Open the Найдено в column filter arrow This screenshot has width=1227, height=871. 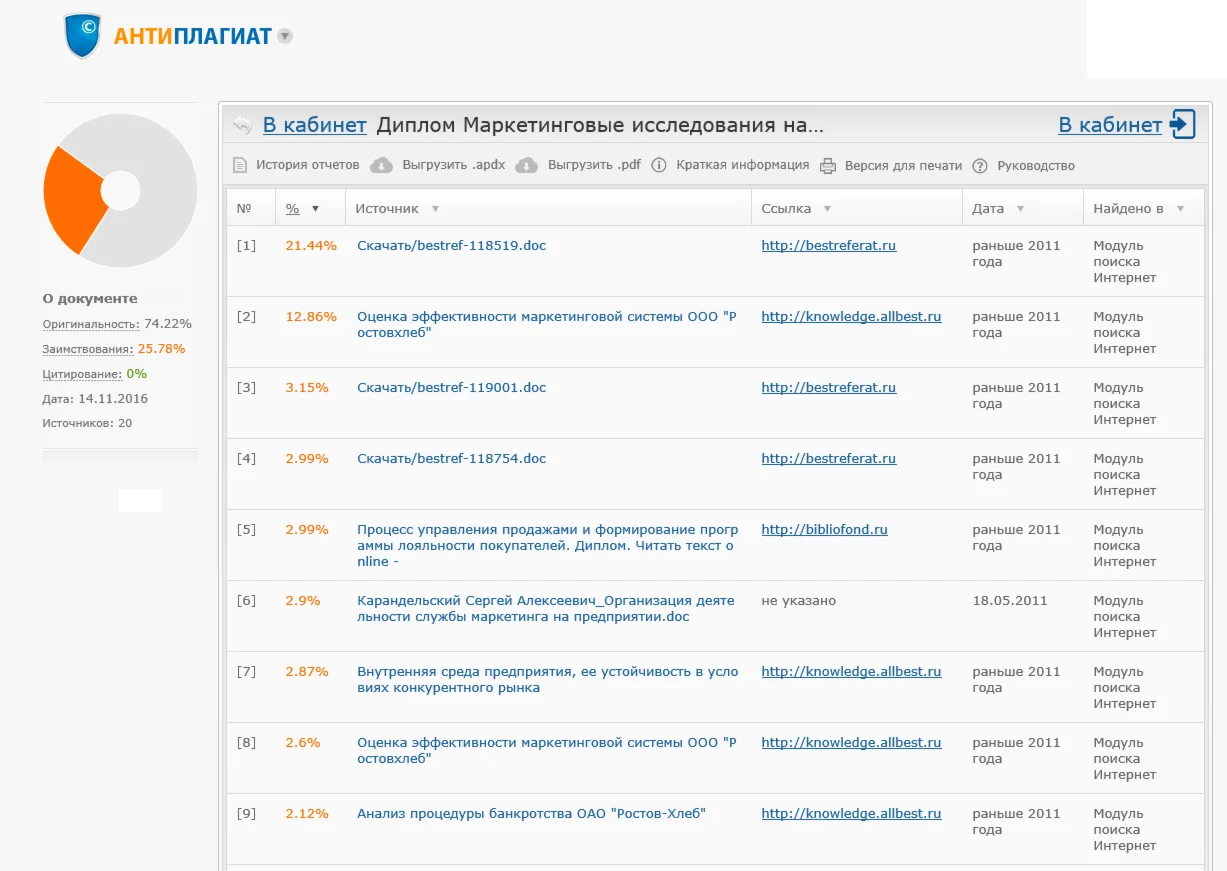[x=1180, y=209]
